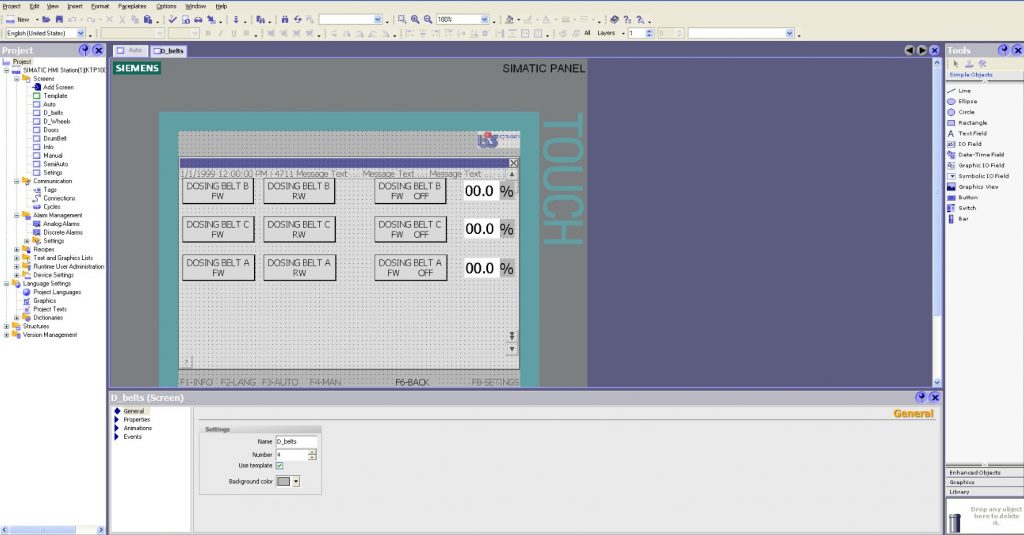Select the Switch object tool

(x=967, y=207)
